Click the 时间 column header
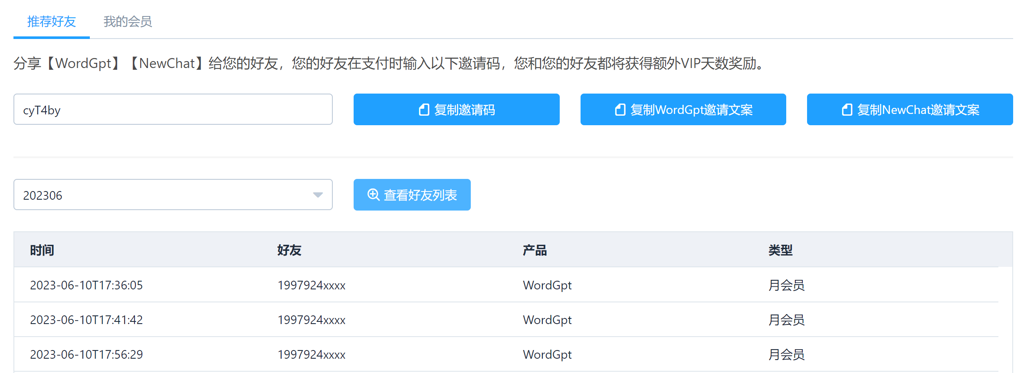Image resolution: width=1024 pixels, height=373 pixels. pos(42,250)
